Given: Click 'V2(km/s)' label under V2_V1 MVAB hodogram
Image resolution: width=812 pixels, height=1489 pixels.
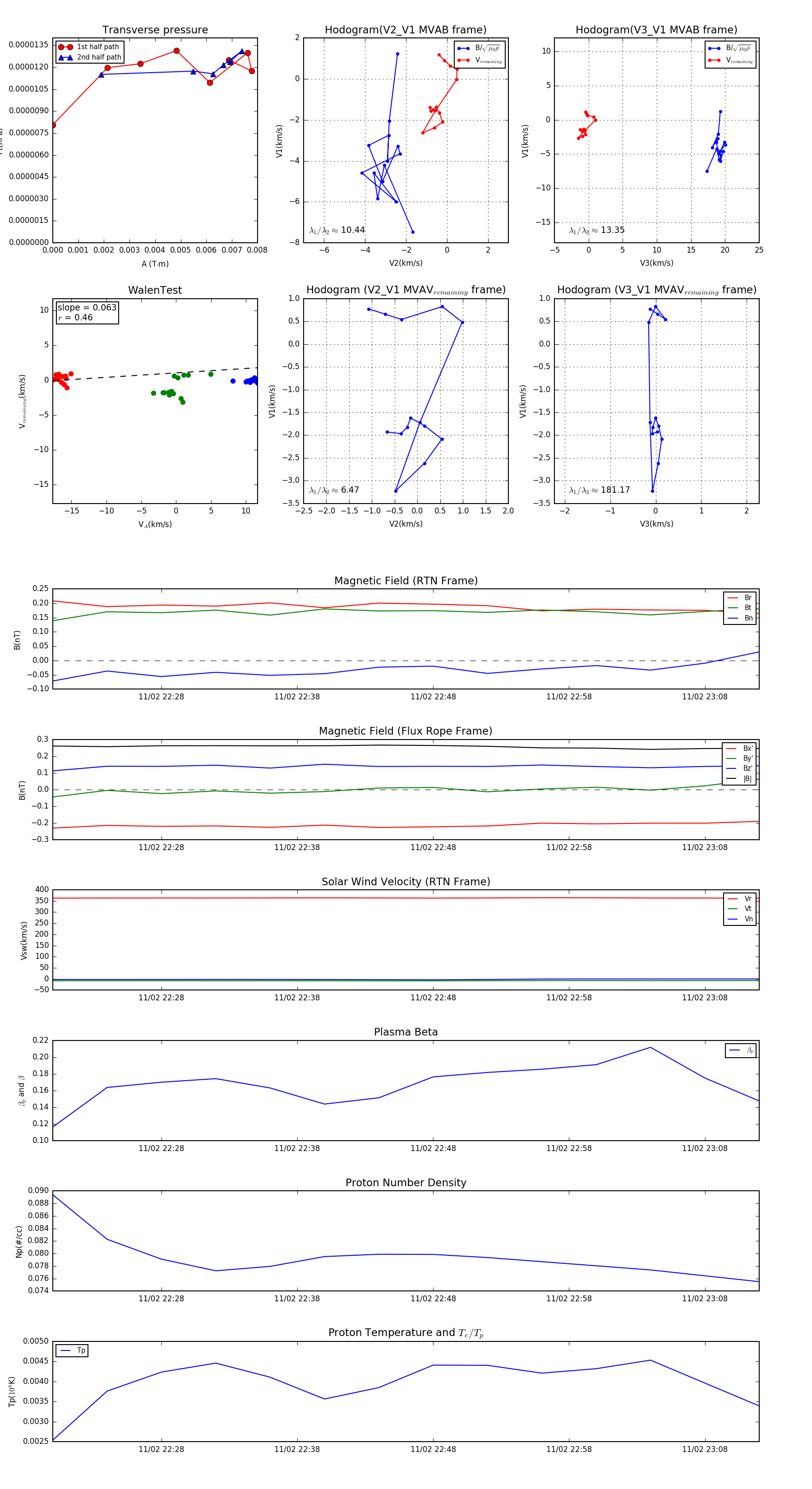Looking at the screenshot, I should pyautogui.click(x=406, y=263).
